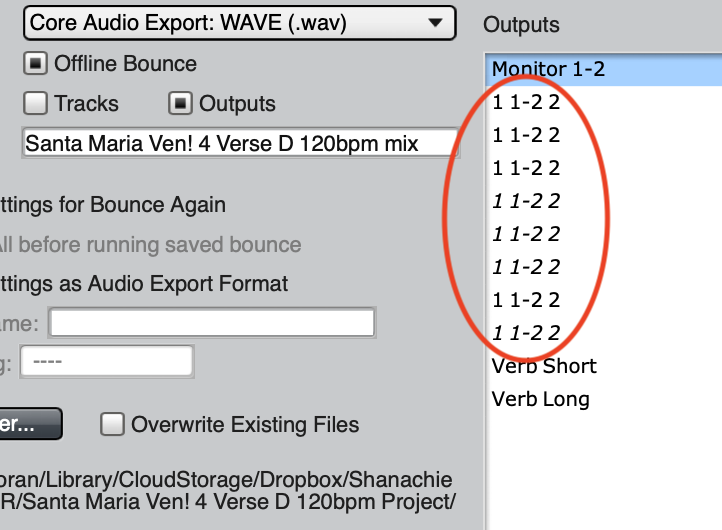Open the Core Audio Export format dropdown
Screen dimensions: 722x530
238,22
